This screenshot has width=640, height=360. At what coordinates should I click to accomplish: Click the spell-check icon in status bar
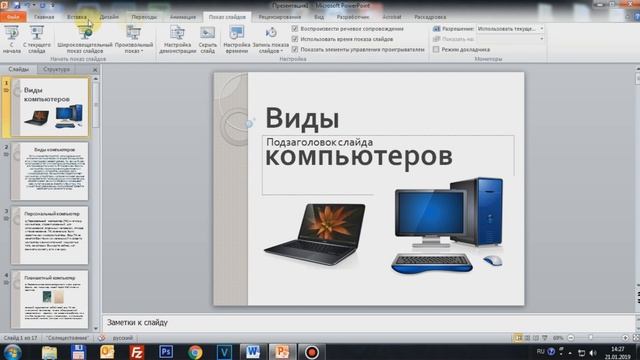(x=101, y=338)
